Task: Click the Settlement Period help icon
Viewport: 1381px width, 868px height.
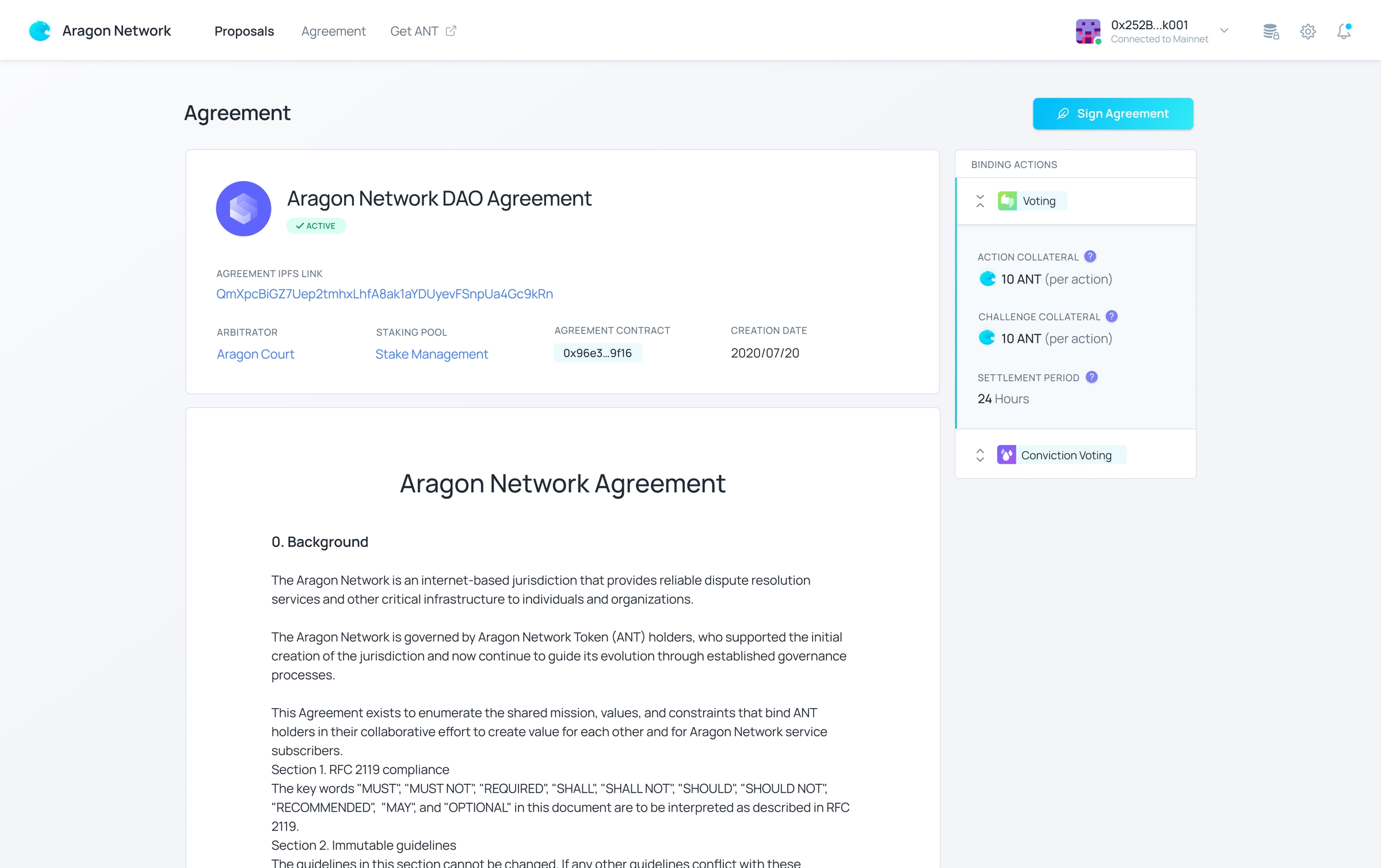Action: (1091, 377)
